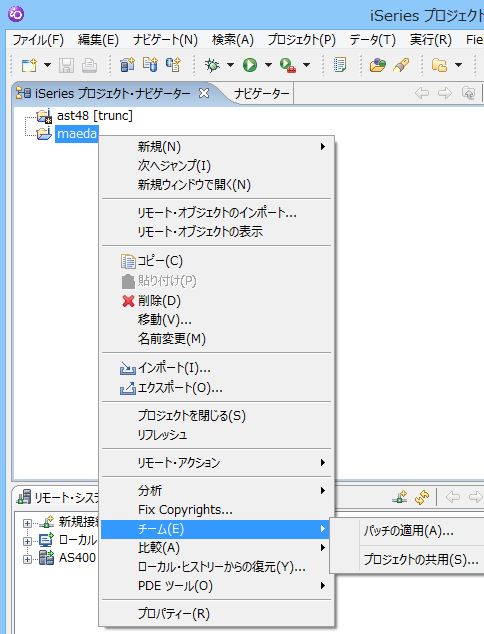Click the Run External Tools icon
The width and height of the screenshot is (484, 634).
tap(287, 65)
